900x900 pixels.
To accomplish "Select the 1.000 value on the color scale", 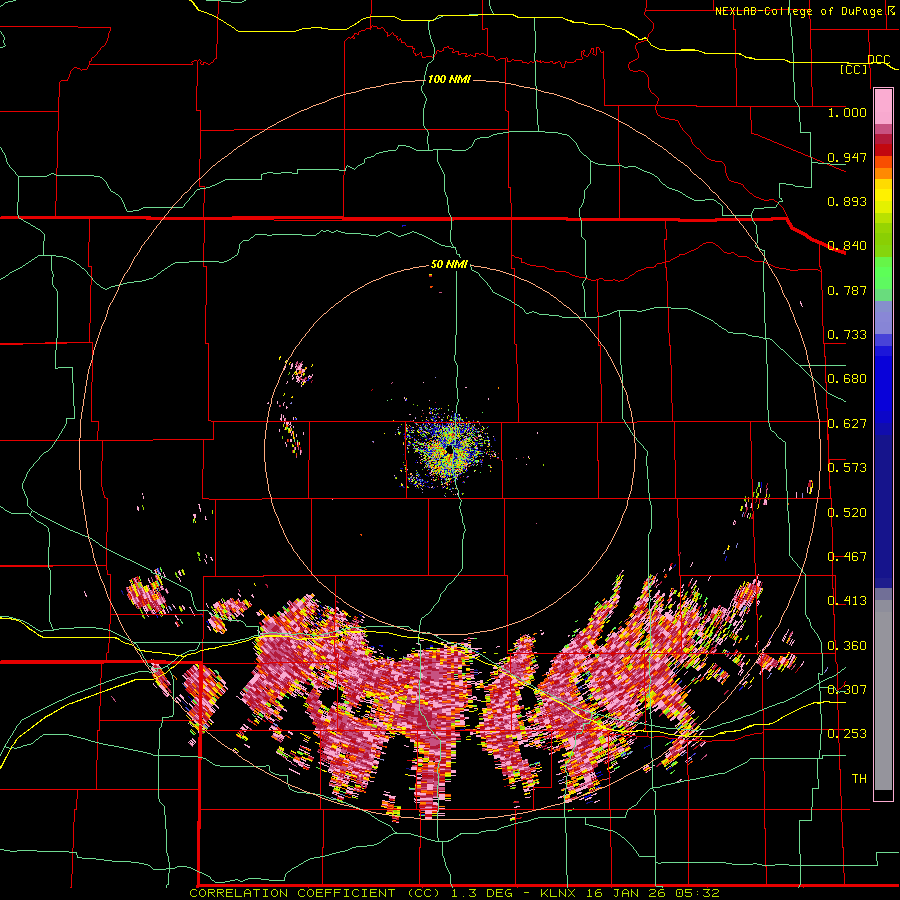I will (x=847, y=112).
